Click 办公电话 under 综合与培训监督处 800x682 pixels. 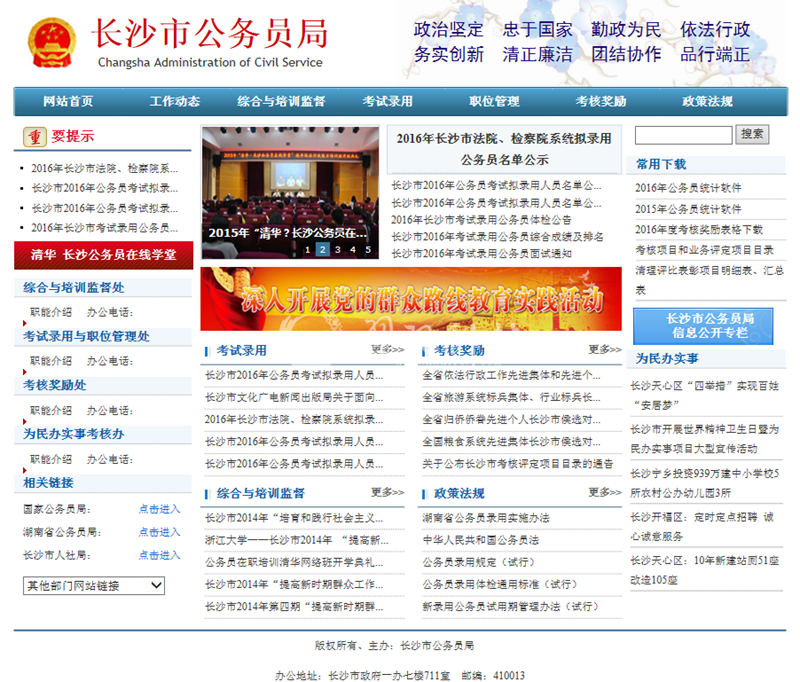(110, 312)
